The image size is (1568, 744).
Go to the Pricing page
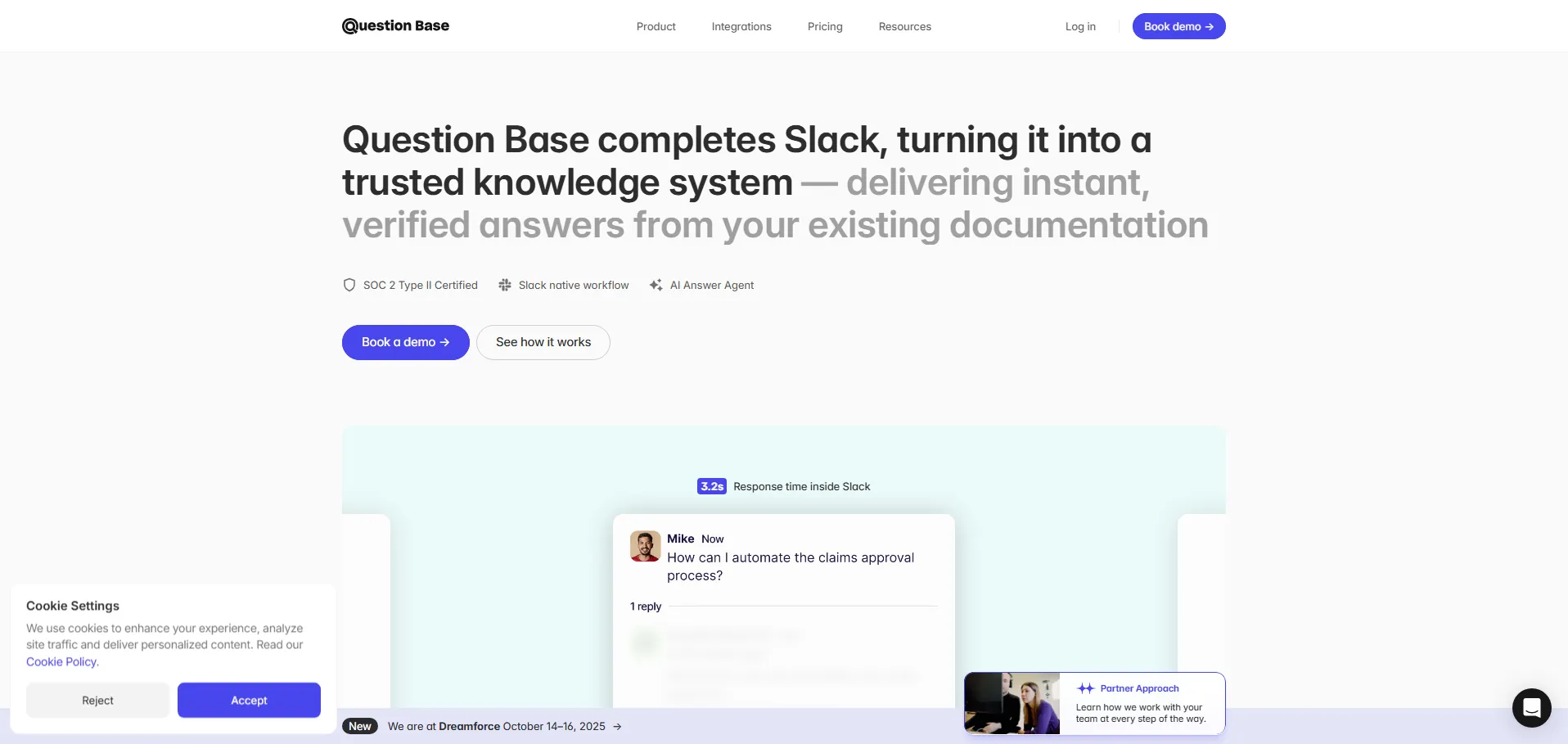tap(825, 26)
